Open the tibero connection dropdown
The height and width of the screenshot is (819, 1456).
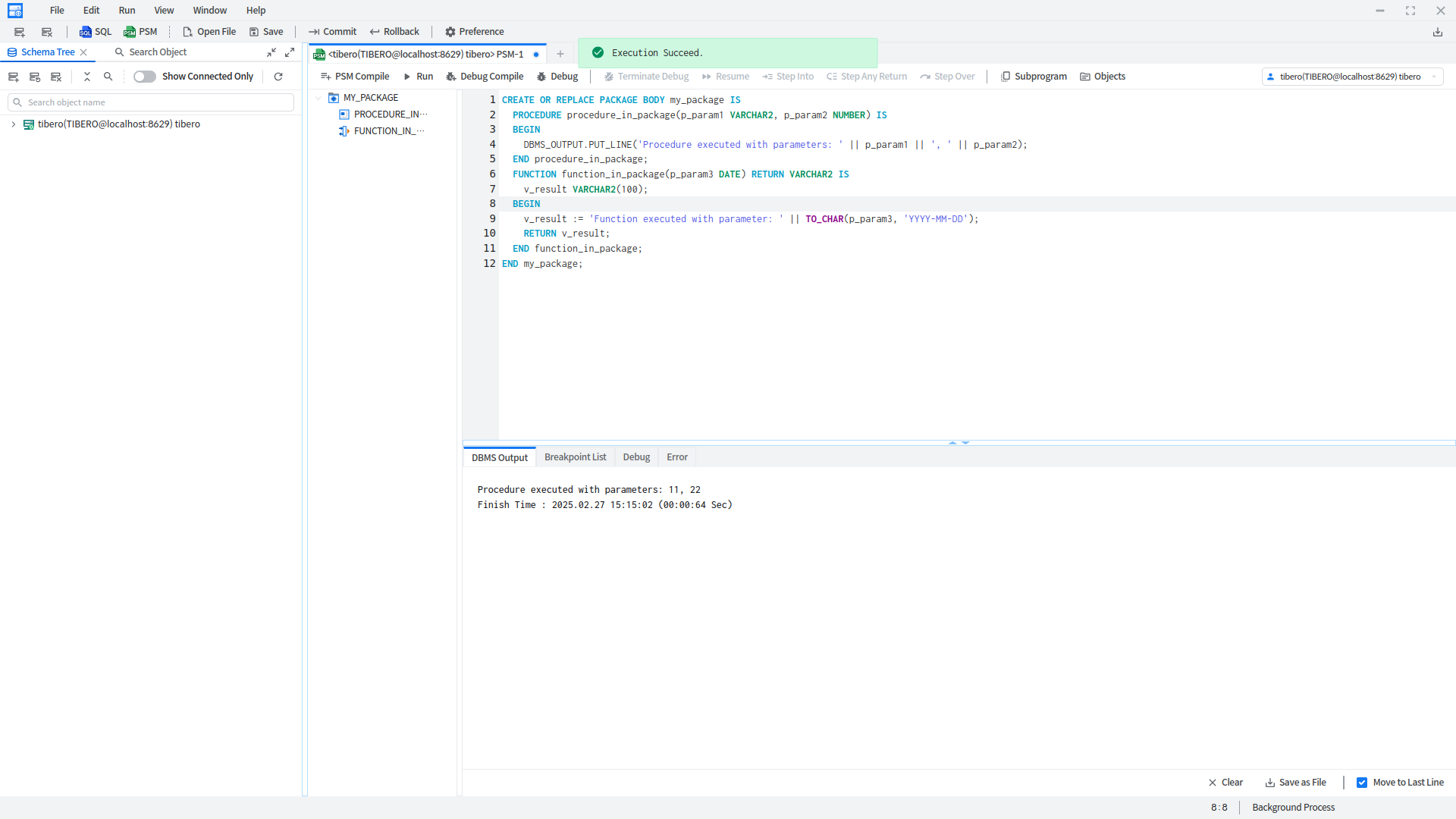pos(1352,77)
